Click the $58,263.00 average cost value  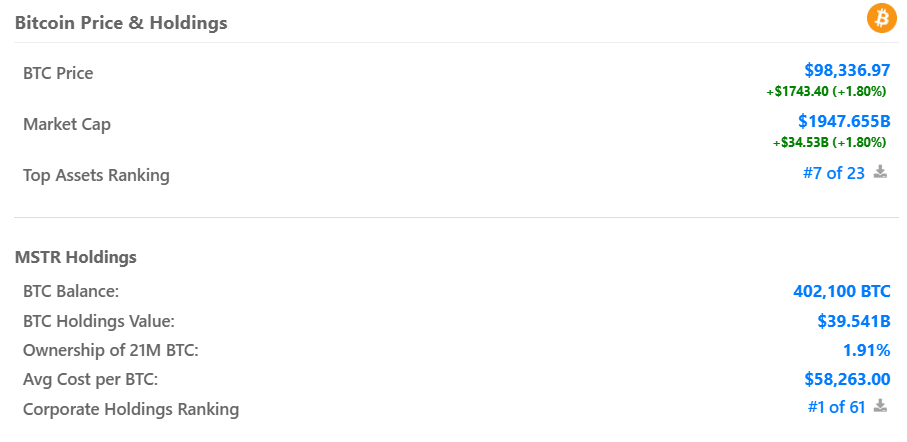[847, 380]
